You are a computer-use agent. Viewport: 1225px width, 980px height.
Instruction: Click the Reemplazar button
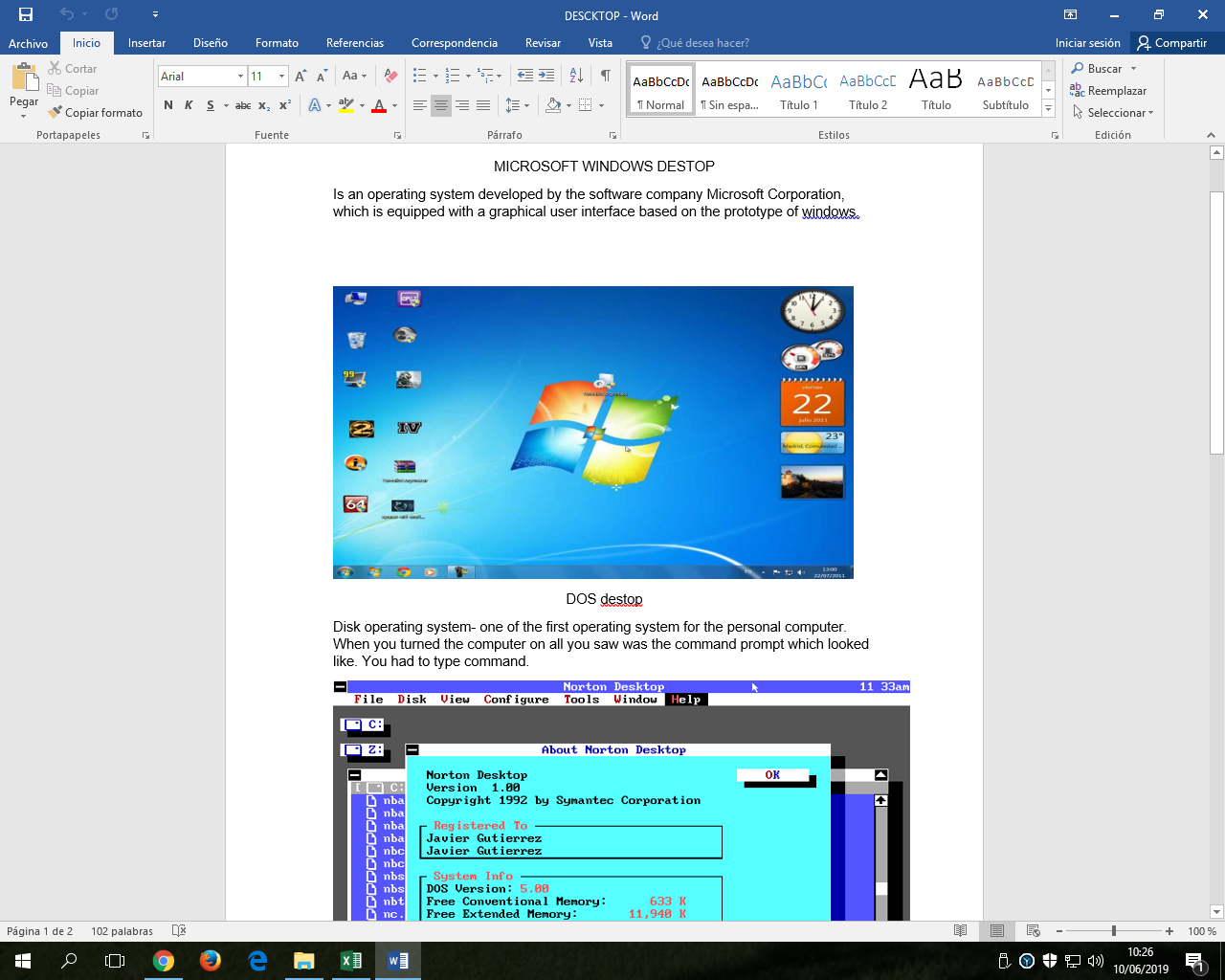click(1108, 91)
